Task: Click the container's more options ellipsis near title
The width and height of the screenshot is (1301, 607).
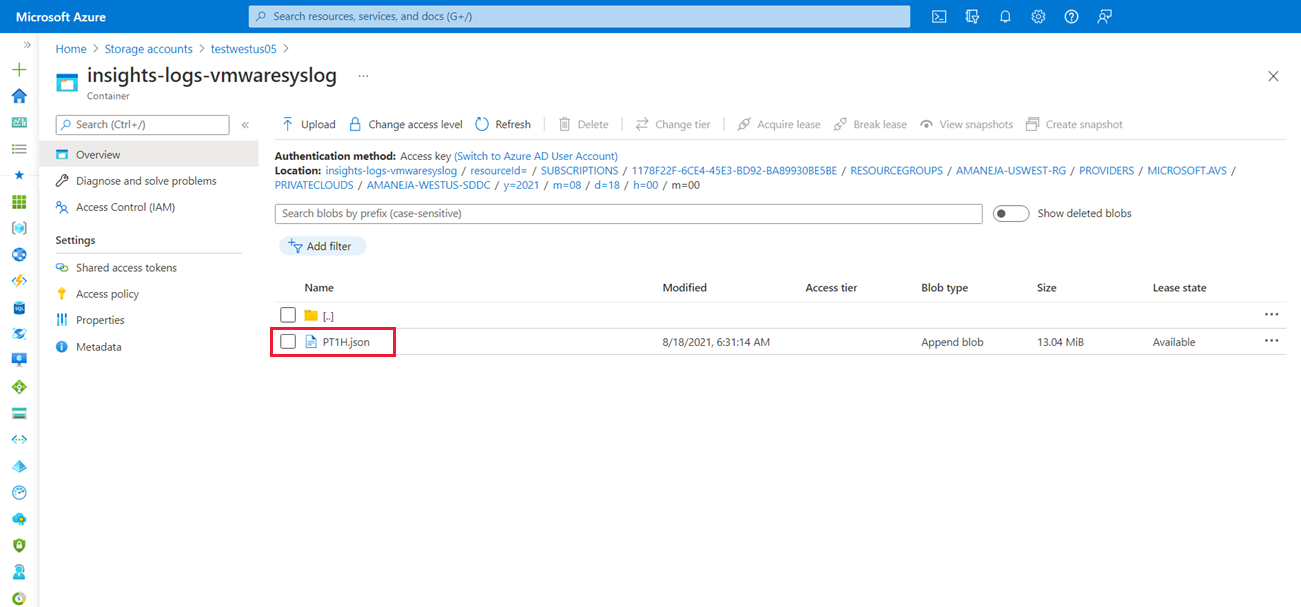Action: click(x=363, y=76)
